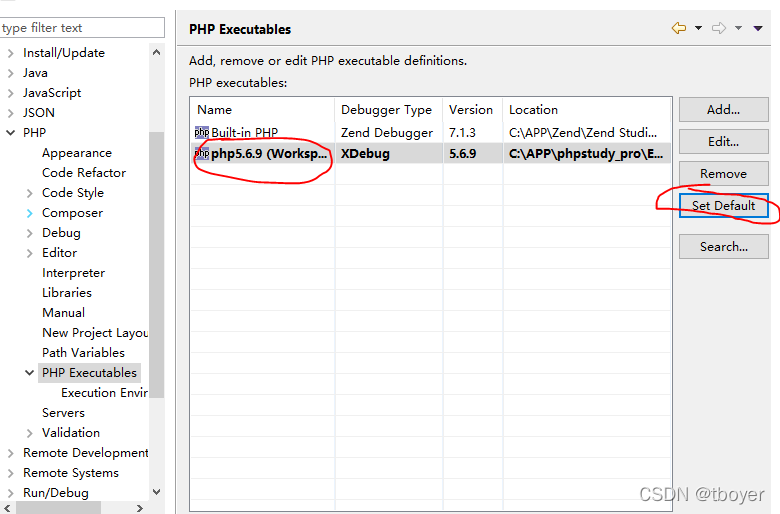This screenshot has height=514, width=780.
Task: Sort by the Location column header
Action: pos(587,109)
